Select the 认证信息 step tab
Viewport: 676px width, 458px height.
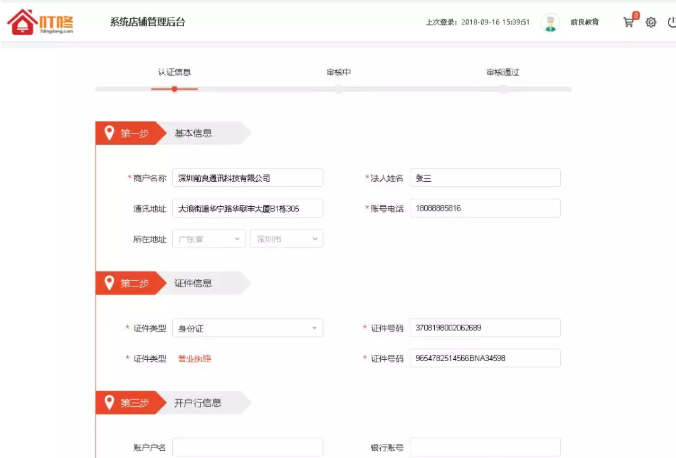tap(174, 72)
